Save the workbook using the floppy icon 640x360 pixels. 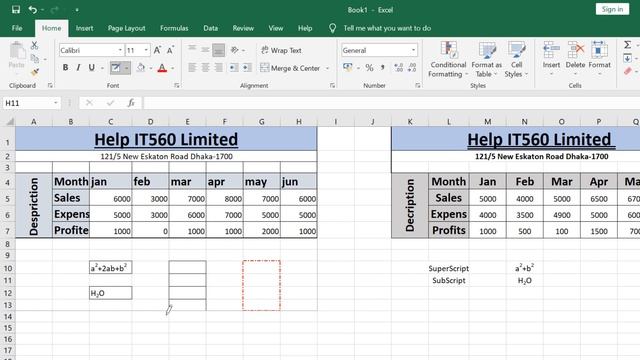[x=16, y=10]
